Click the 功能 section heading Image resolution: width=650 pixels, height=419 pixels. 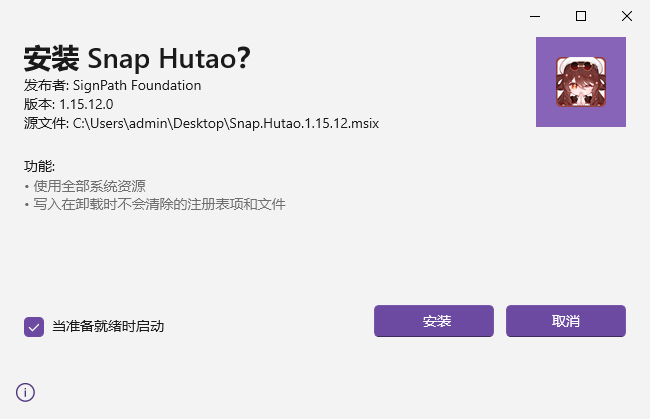(39, 166)
